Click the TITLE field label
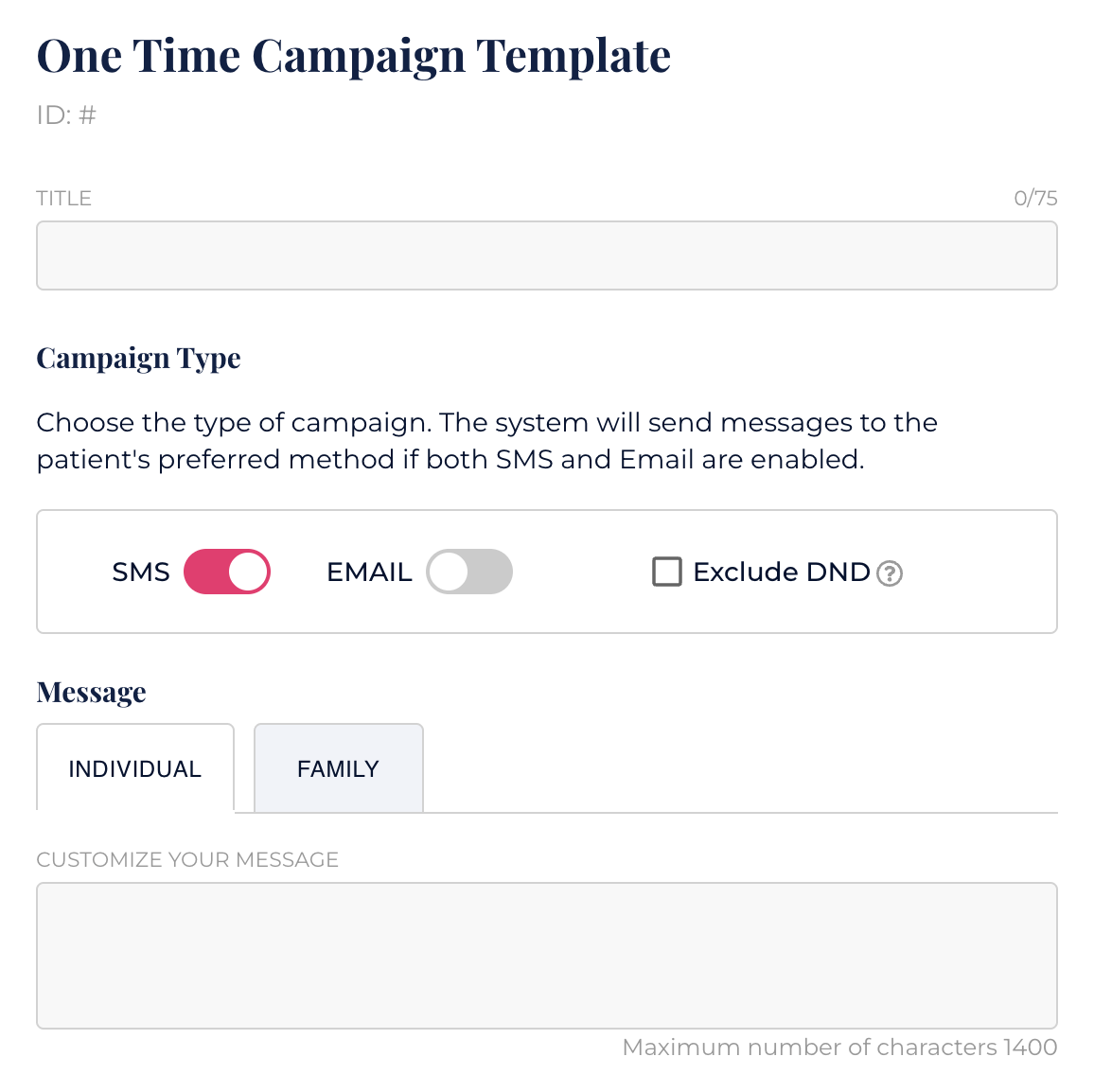Image resolution: width=1094 pixels, height=1092 pixels. point(63,198)
